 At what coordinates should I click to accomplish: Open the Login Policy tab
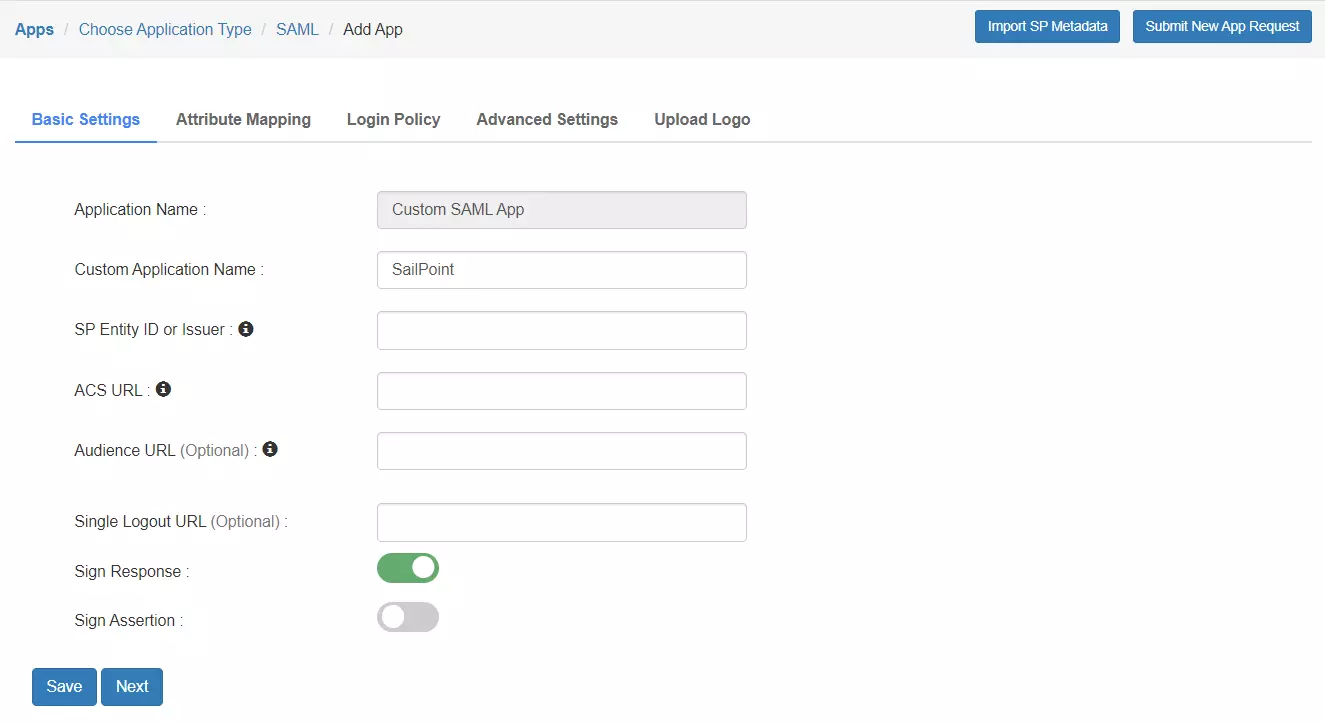click(393, 119)
